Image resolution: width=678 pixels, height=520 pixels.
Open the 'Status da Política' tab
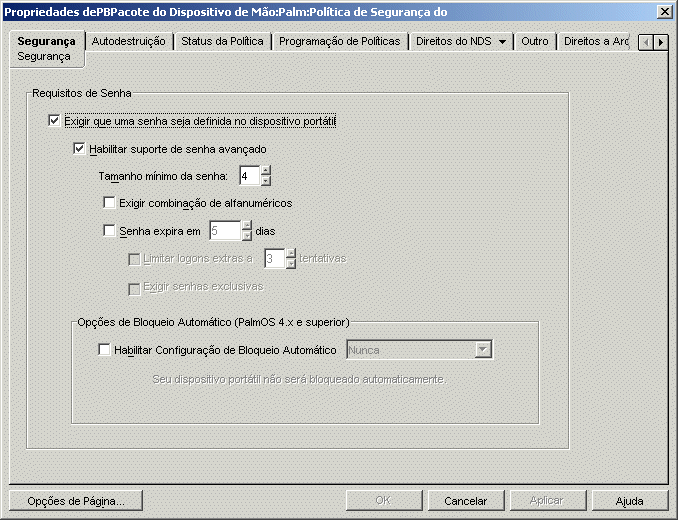pyautogui.click(x=222, y=41)
